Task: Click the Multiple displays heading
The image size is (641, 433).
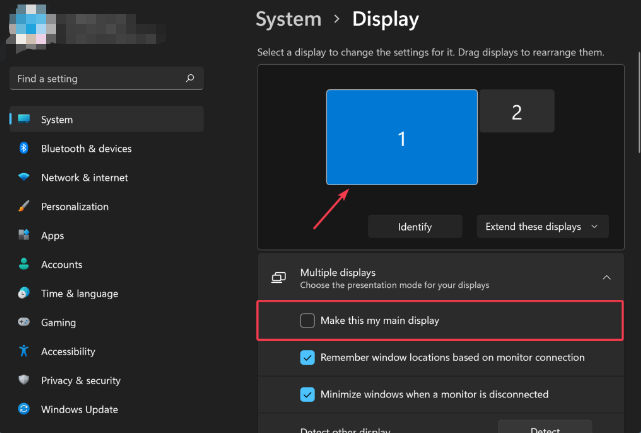Action: [338, 272]
